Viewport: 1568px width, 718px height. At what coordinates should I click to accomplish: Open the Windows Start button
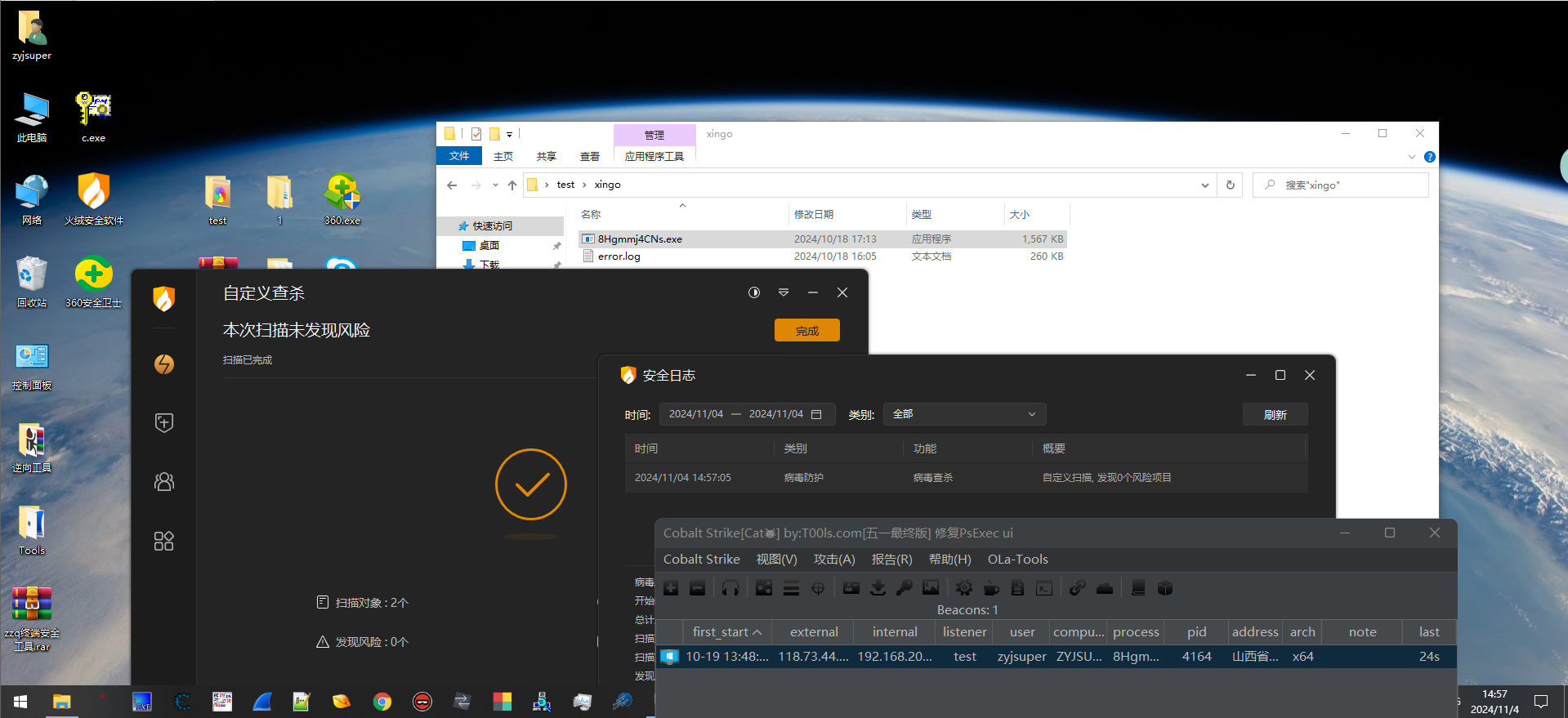coord(20,702)
